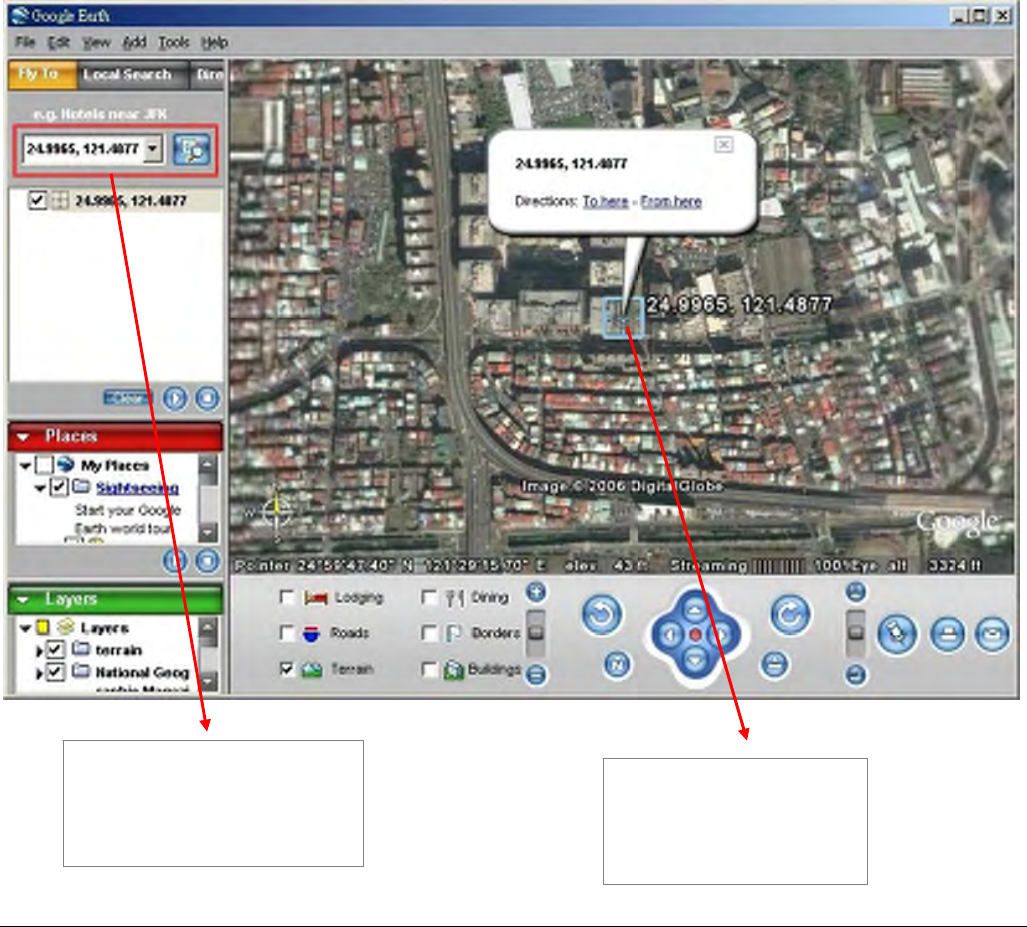Pan the map left arrow
Image resolution: width=1027 pixels, height=927 pixels.
click(669, 634)
